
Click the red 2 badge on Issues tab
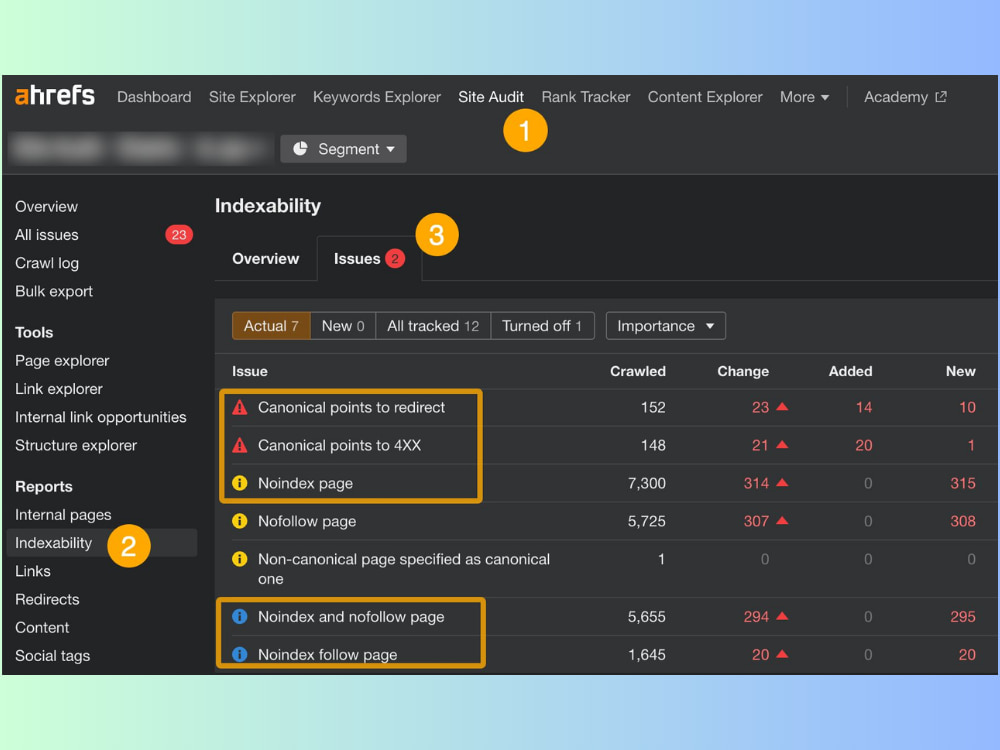pyautogui.click(x=395, y=259)
